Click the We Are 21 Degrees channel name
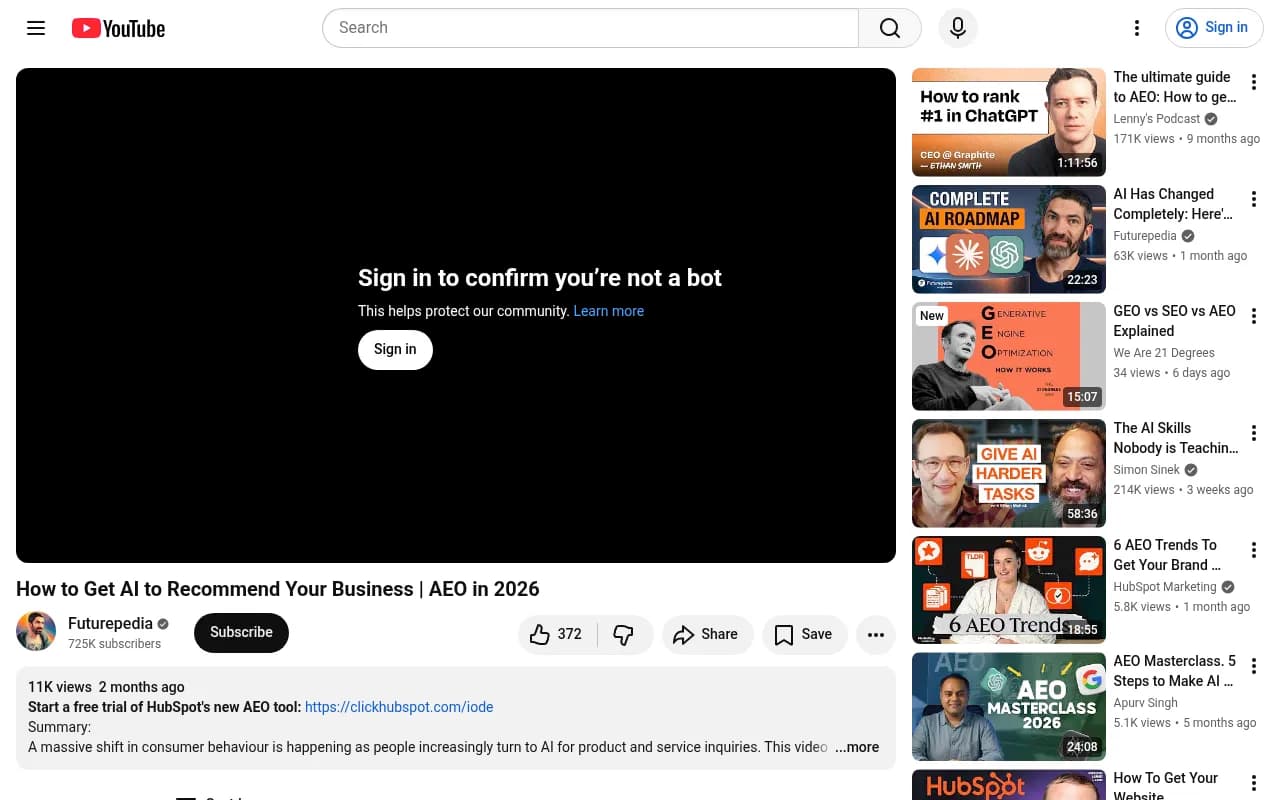 (x=1164, y=353)
